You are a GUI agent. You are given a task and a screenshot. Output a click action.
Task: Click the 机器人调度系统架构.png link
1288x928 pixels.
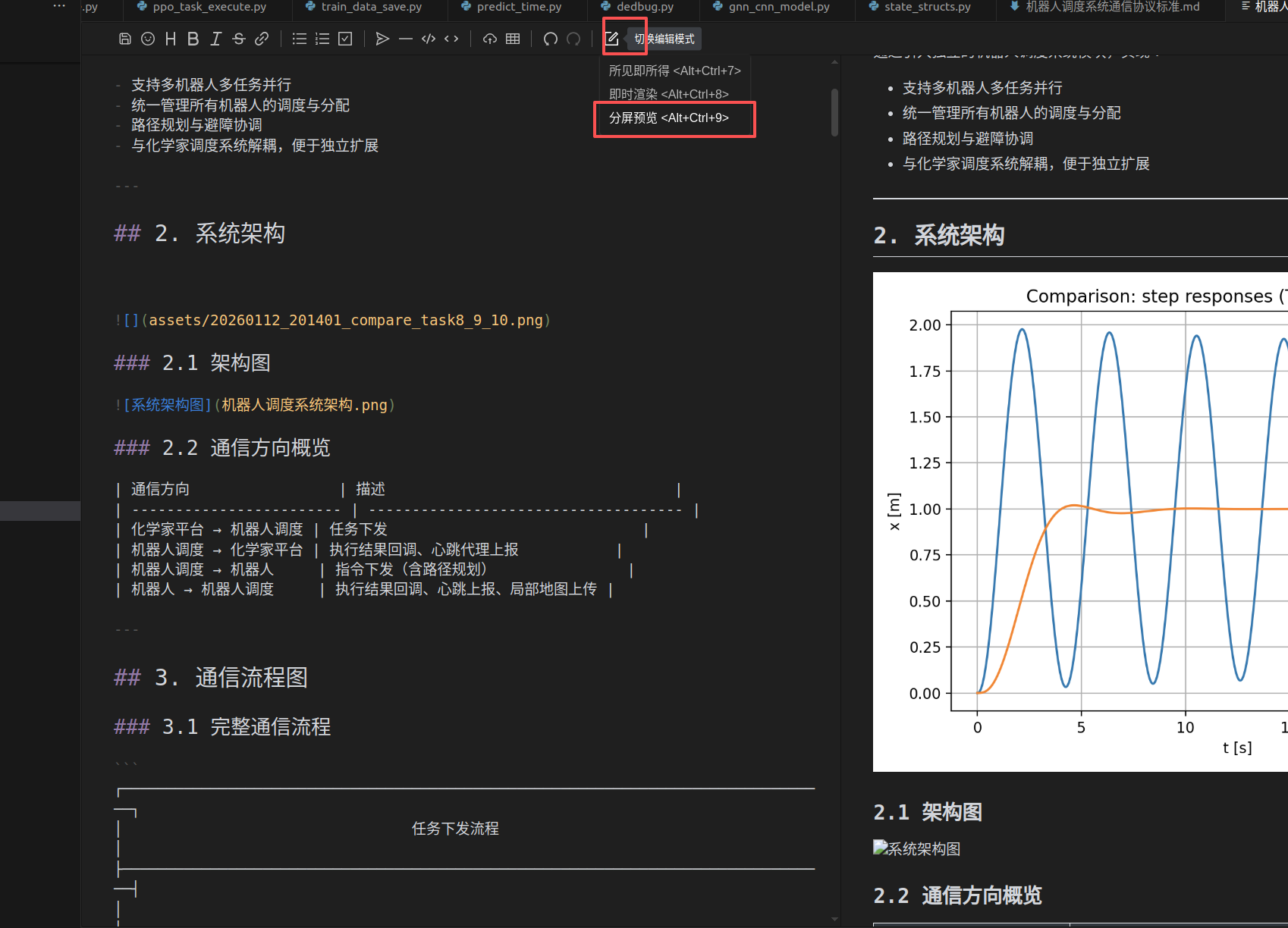click(304, 405)
